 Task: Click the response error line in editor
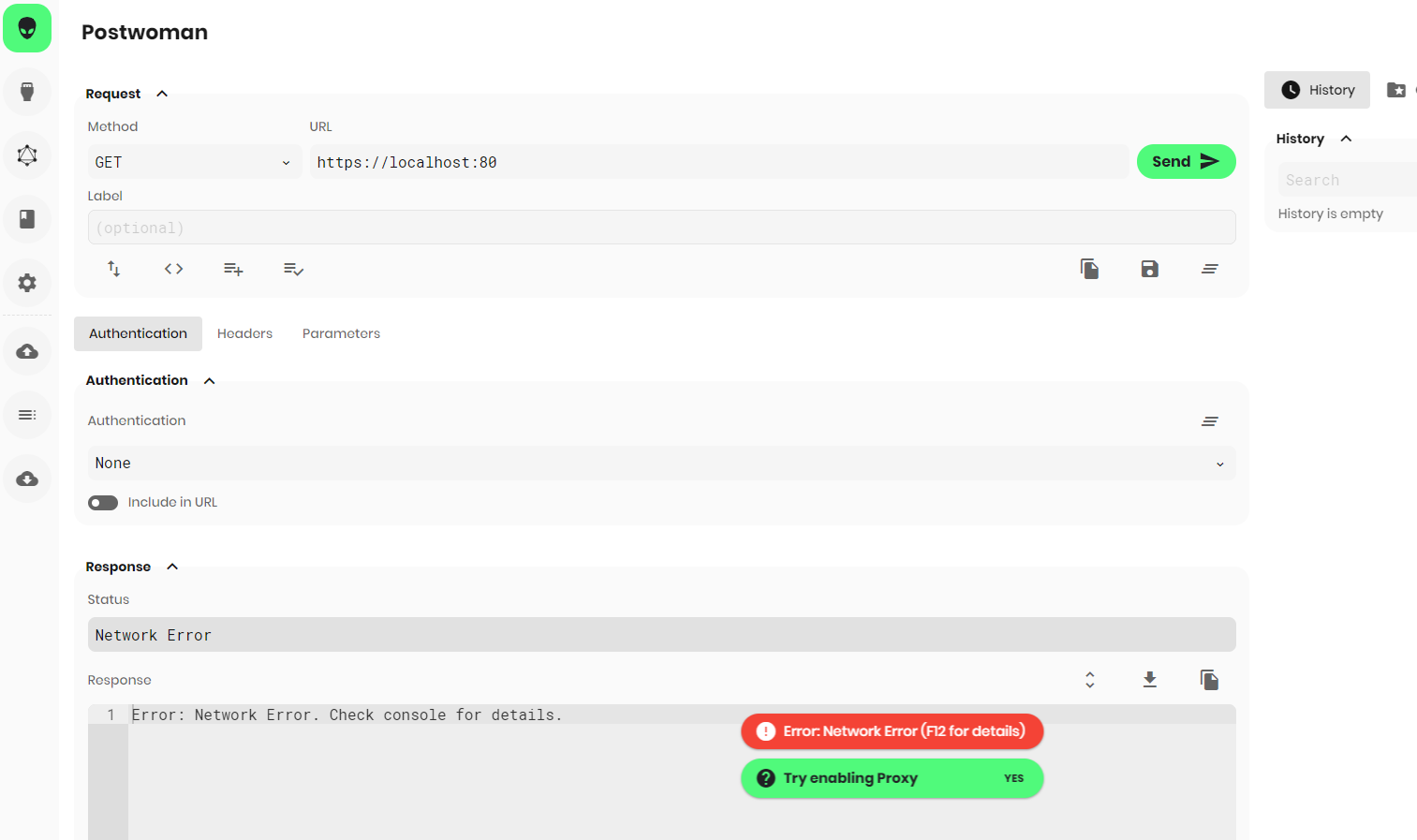tap(347, 715)
